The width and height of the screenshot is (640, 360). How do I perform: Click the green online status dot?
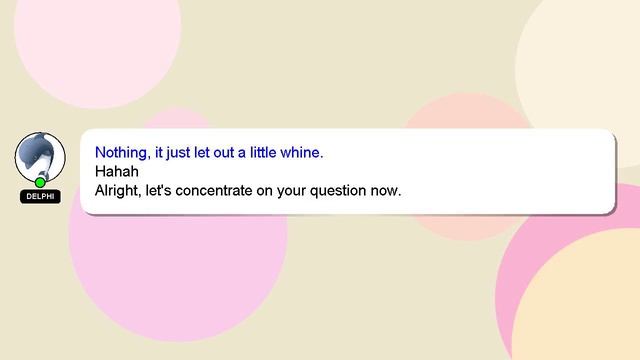point(40,182)
